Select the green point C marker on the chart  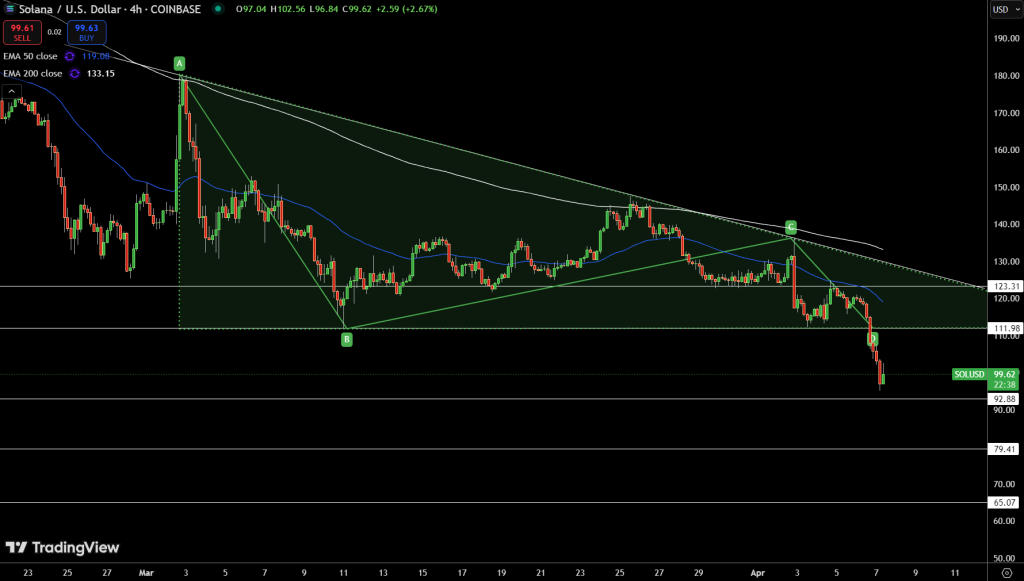point(789,228)
